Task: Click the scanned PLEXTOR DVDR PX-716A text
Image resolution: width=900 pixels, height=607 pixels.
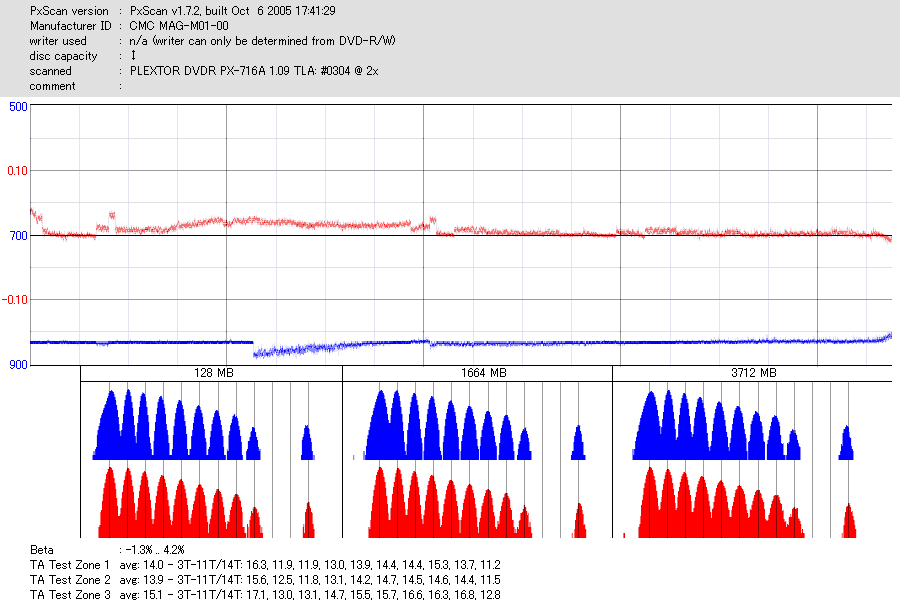Action: tap(254, 71)
